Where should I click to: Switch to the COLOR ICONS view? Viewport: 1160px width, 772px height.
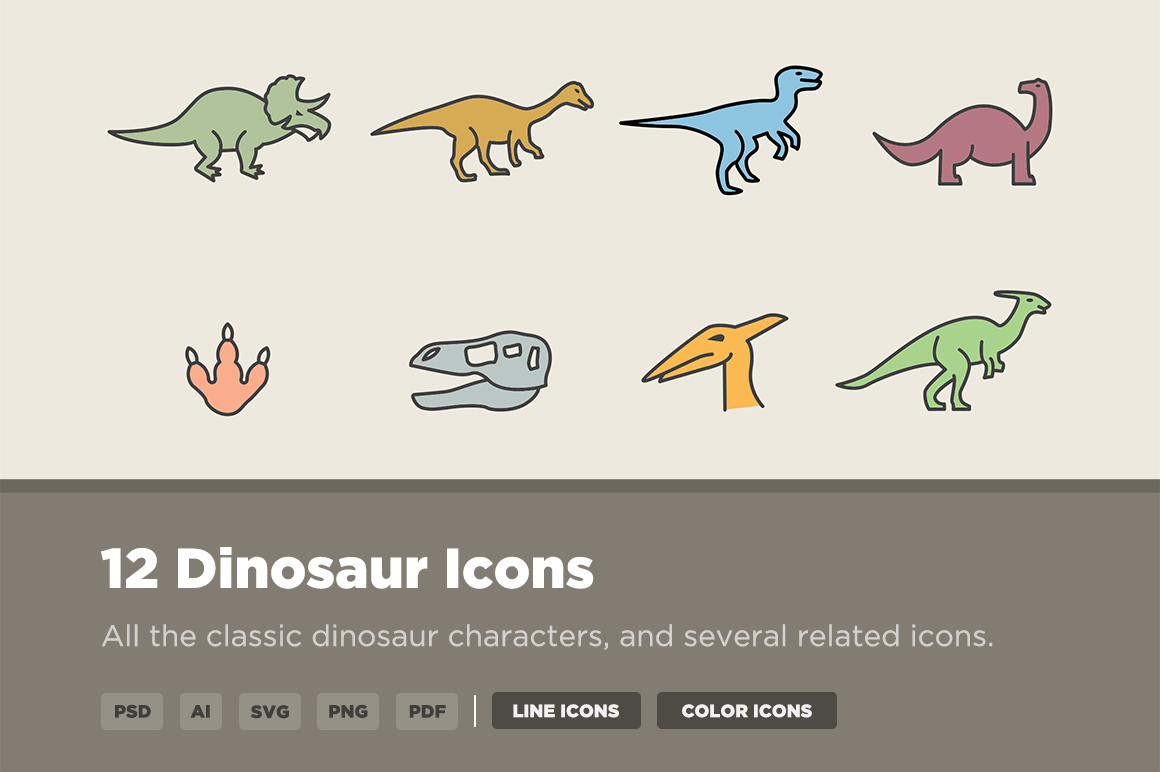746,710
